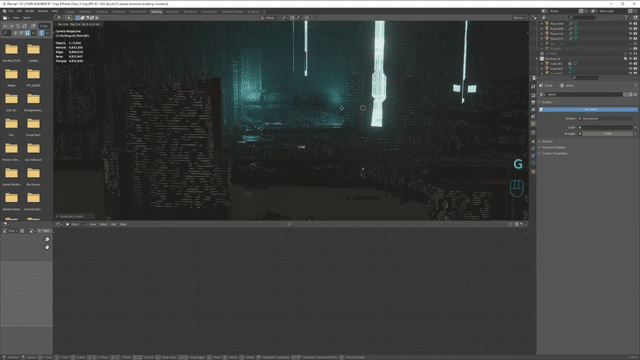The height and width of the screenshot is (360, 640).
Task: Open the node editor Object type dropdown
Action: (76, 224)
